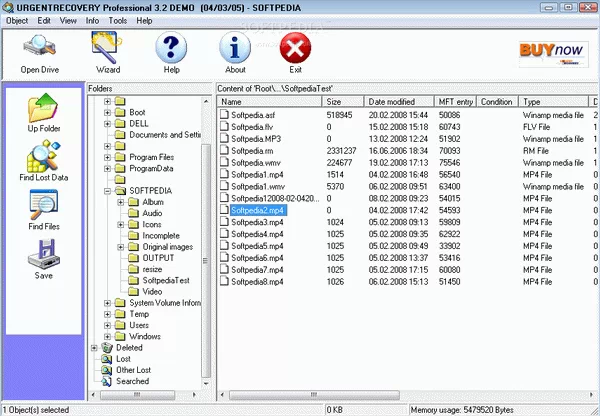Viewport: 600px width, 416px height.
Task: Click the red Exit icon
Action: coord(295,48)
